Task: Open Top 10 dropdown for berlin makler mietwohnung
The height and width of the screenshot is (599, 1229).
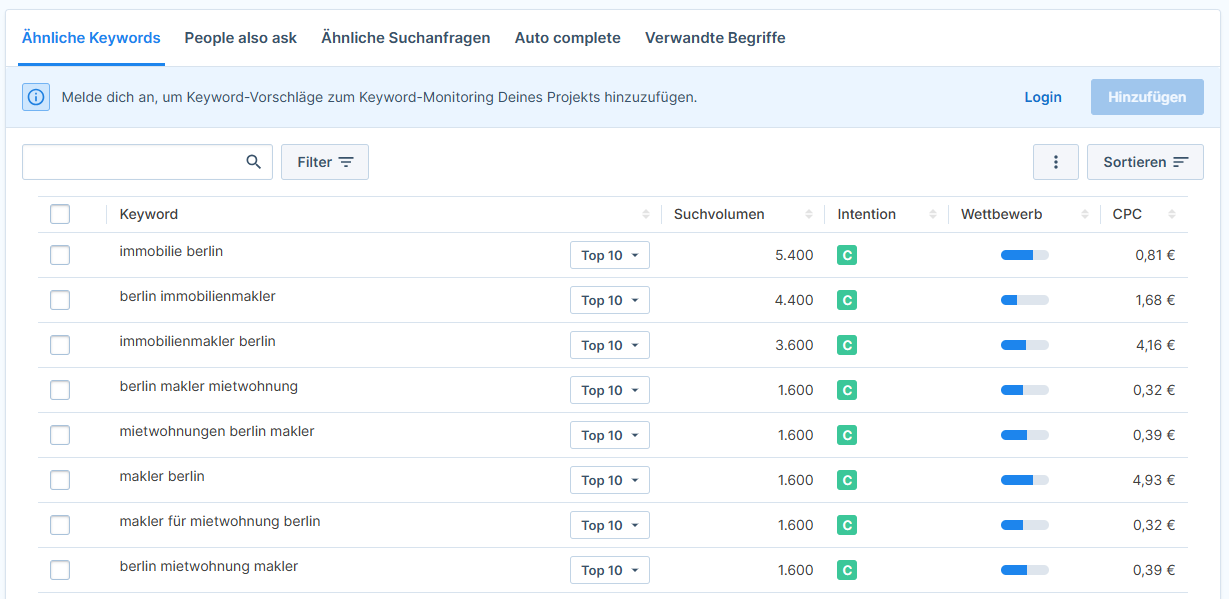Action: point(610,390)
